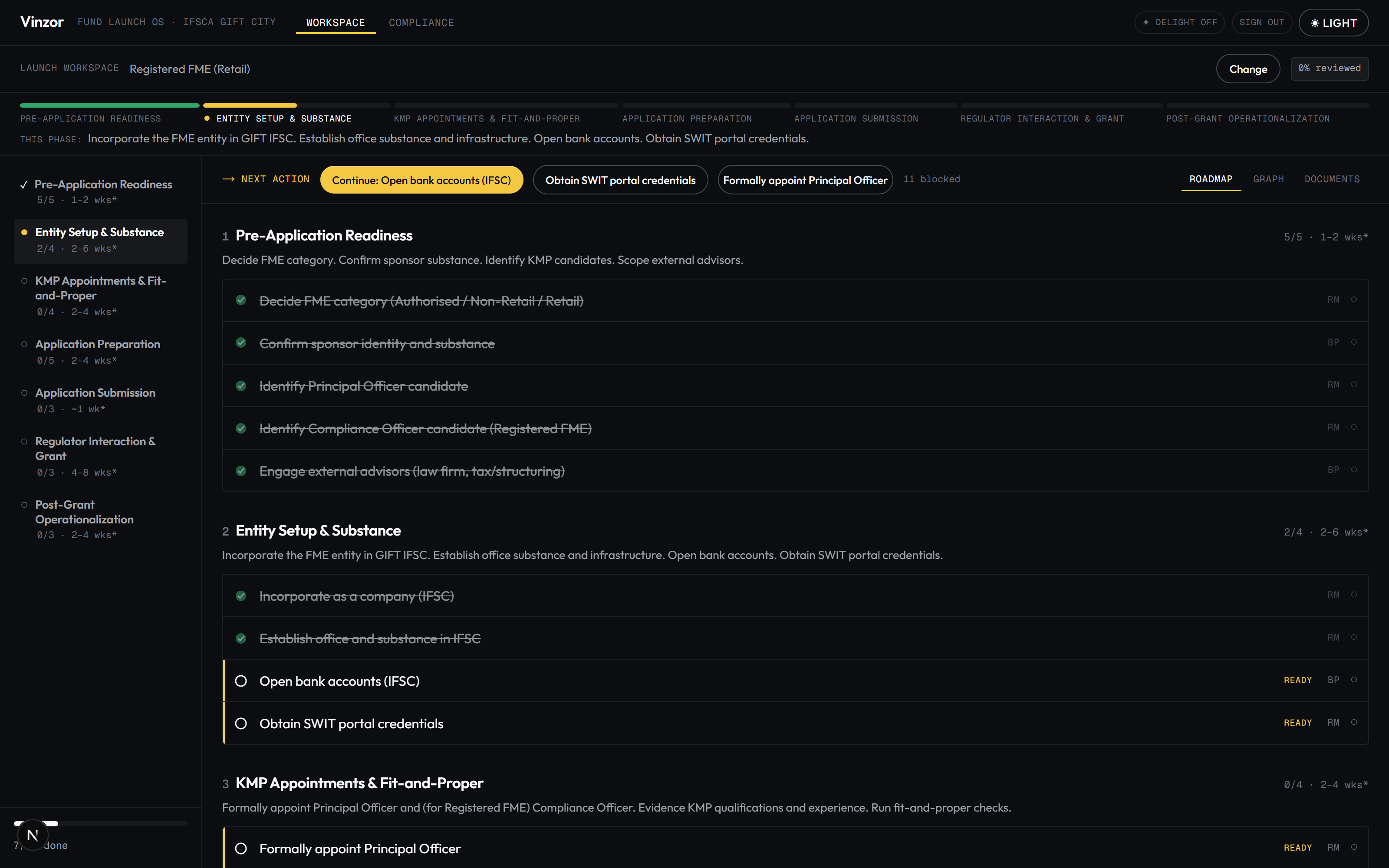Viewport: 1389px width, 868px height.
Task: Open the Graph view tab
Action: (1268, 179)
